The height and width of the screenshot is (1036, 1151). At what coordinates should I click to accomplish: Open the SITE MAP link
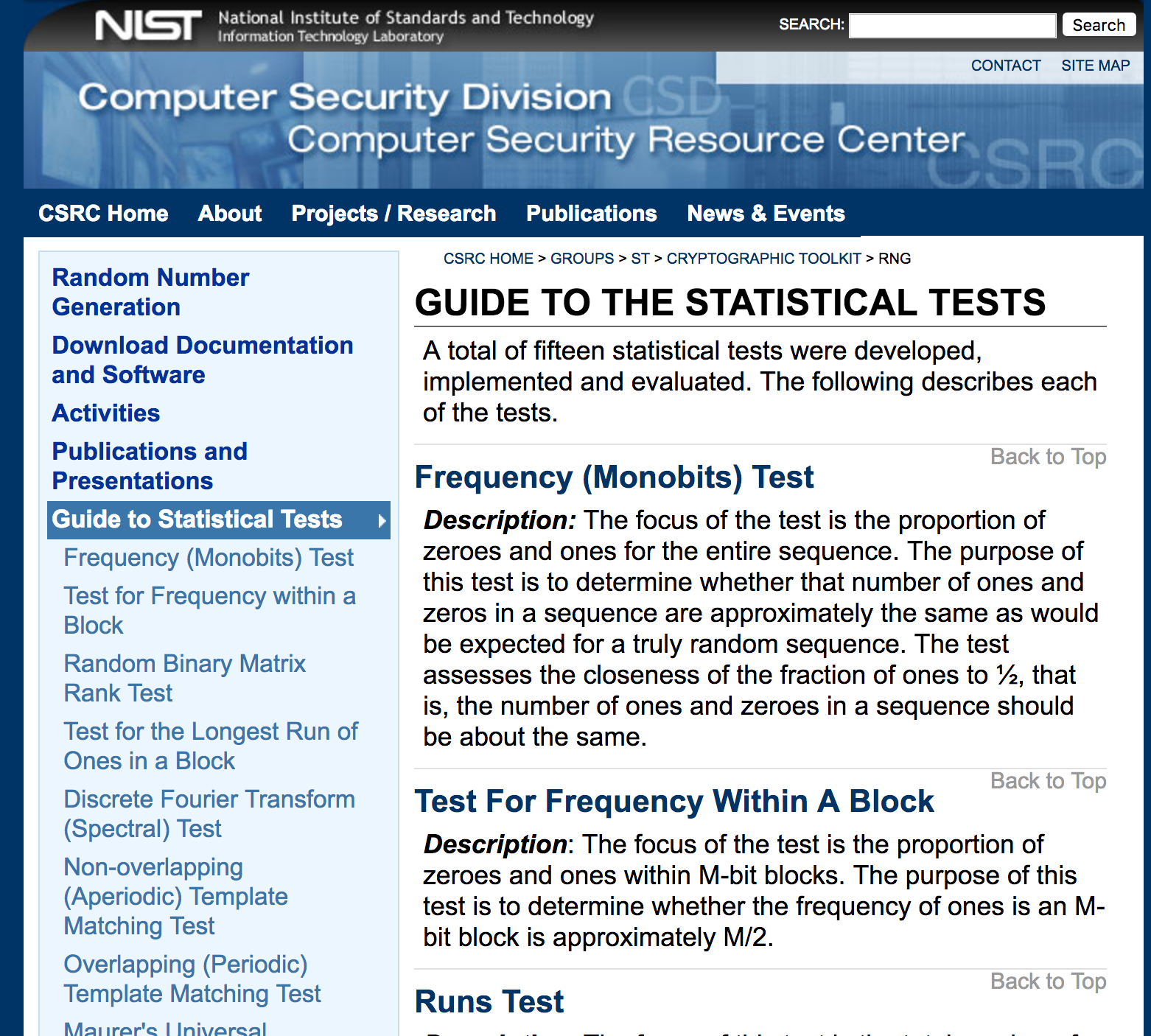click(1095, 66)
